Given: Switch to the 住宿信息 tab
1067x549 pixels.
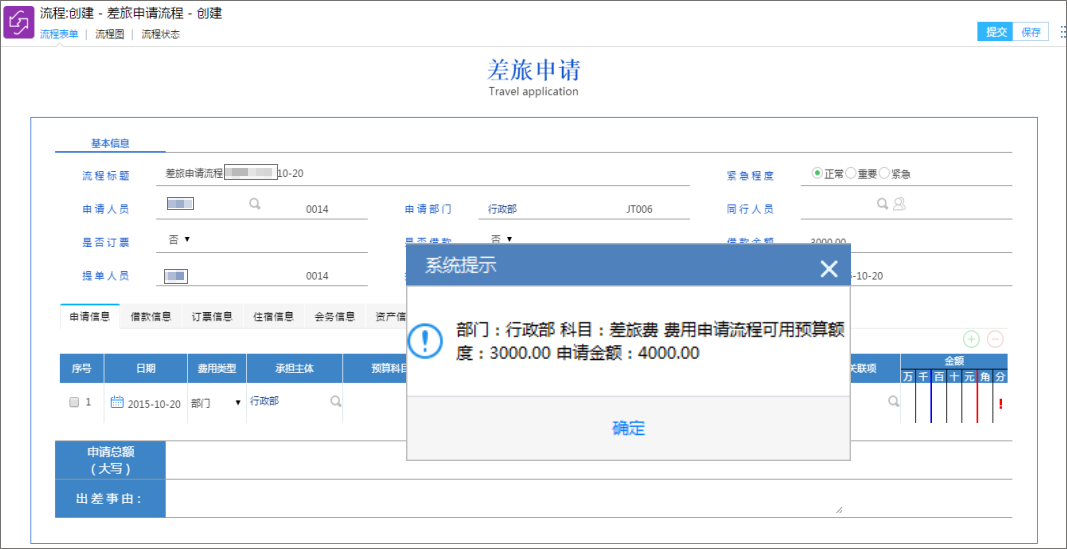Looking at the screenshot, I should pos(274,317).
